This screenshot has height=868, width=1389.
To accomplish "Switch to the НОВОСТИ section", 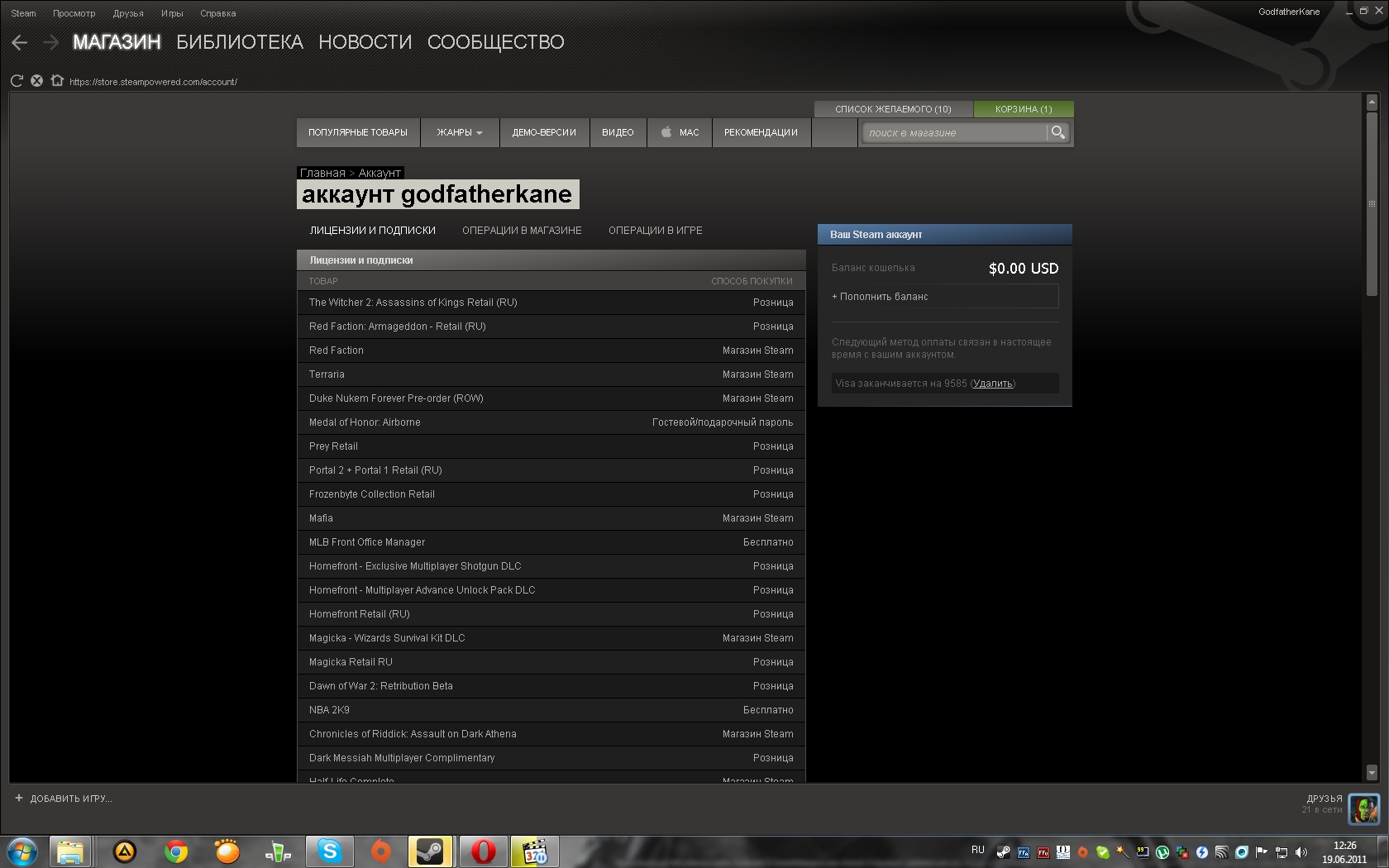I will click(x=365, y=42).
